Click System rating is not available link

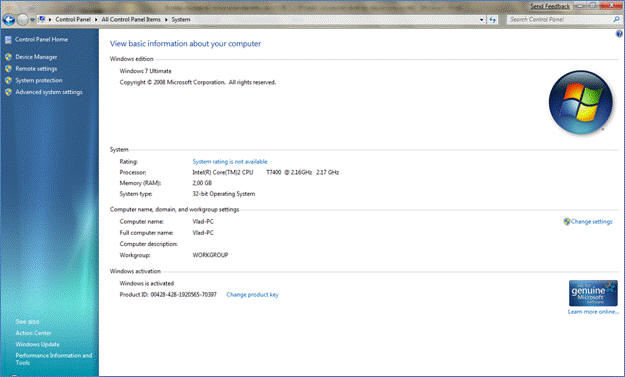coord(230,161)
